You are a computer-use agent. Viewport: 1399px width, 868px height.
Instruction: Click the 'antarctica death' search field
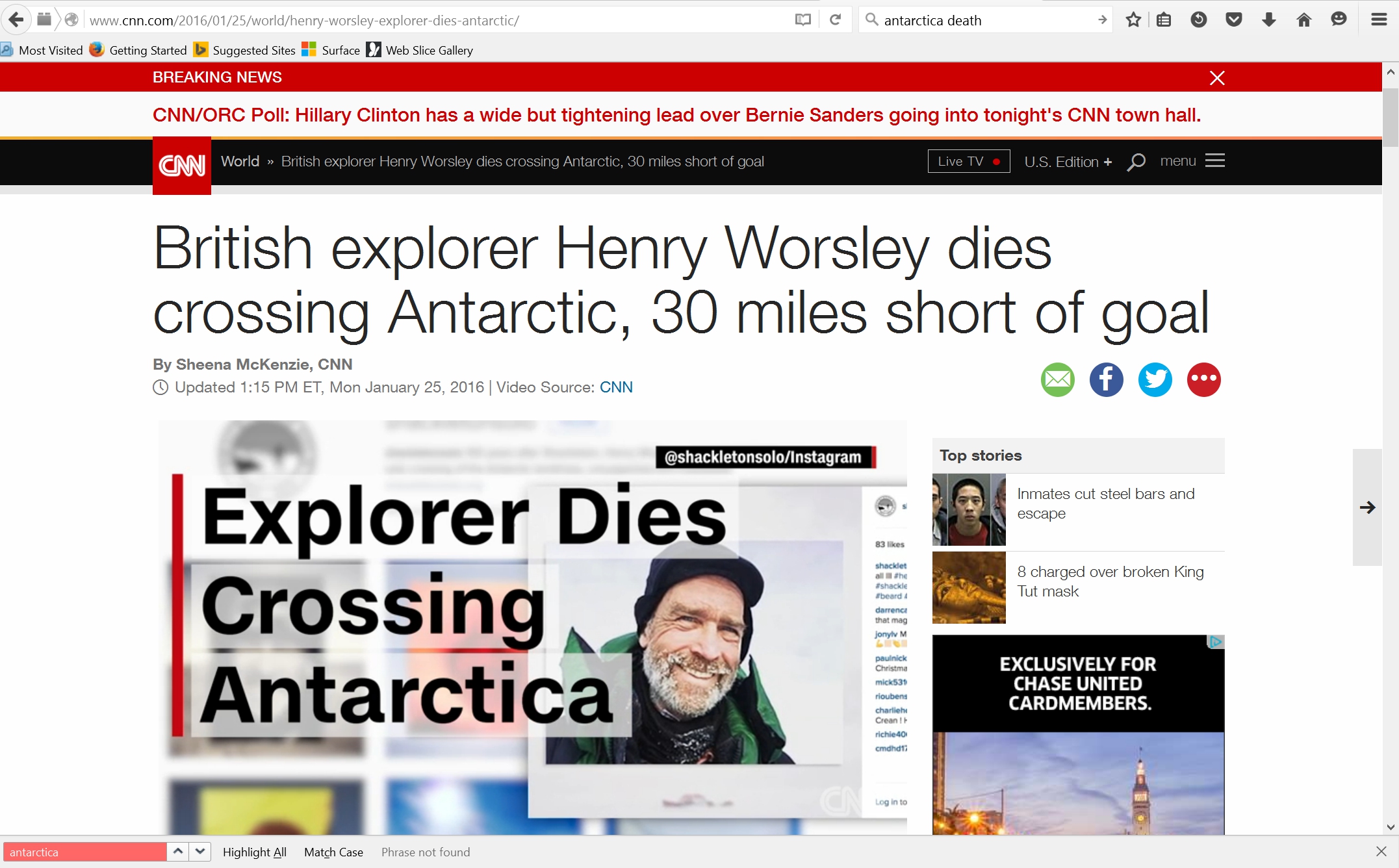coord(984,20)
